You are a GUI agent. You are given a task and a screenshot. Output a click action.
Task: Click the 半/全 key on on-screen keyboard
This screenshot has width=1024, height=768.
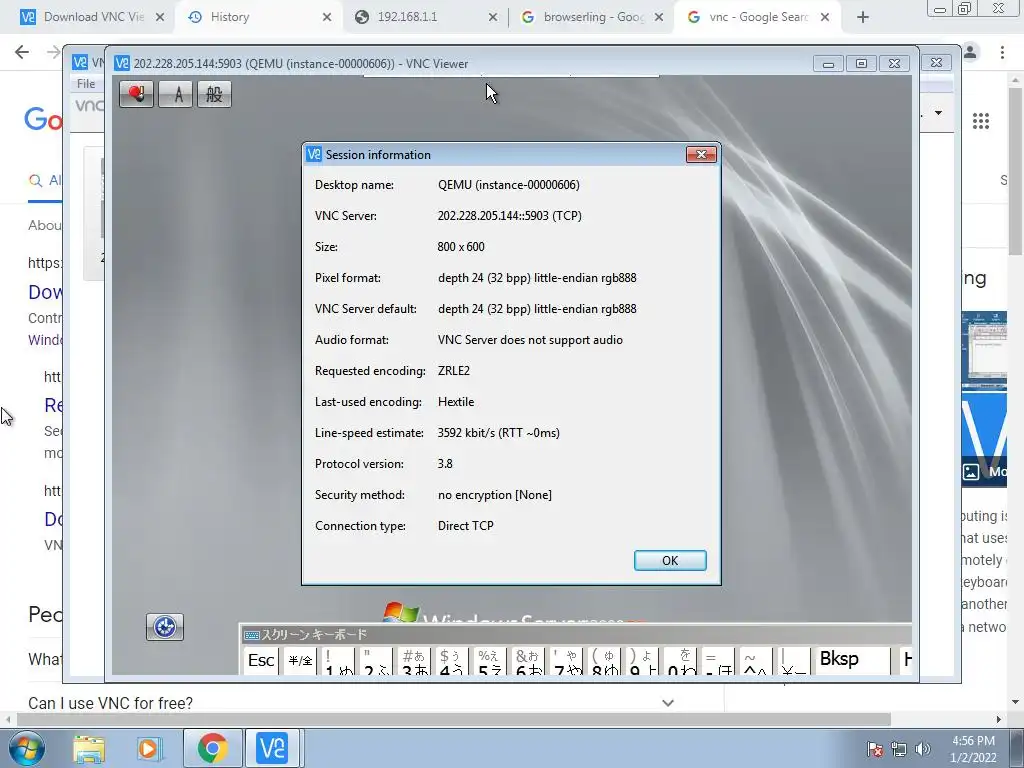300,660
